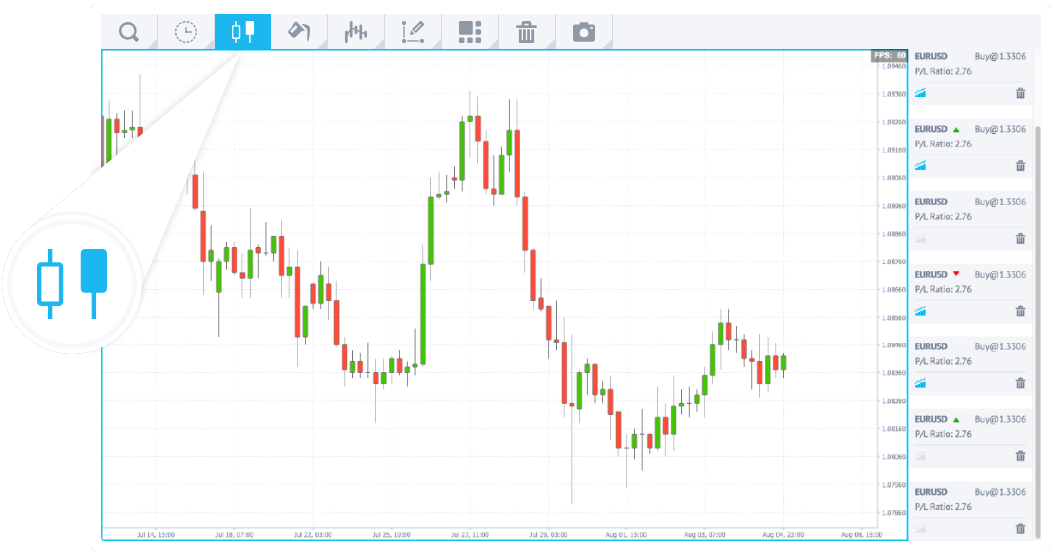Screen dimensions: 1053x554
Task: Select the paint bucket color tool
Action: [x=299, y=32]
